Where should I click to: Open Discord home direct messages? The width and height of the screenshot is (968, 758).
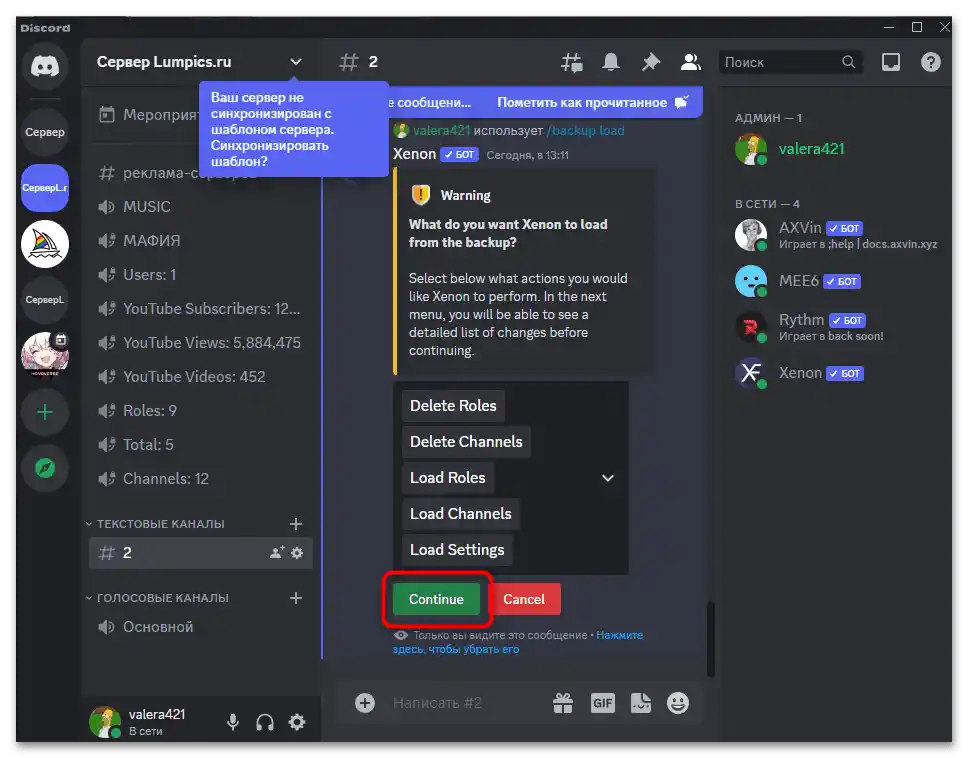point(45,66)
